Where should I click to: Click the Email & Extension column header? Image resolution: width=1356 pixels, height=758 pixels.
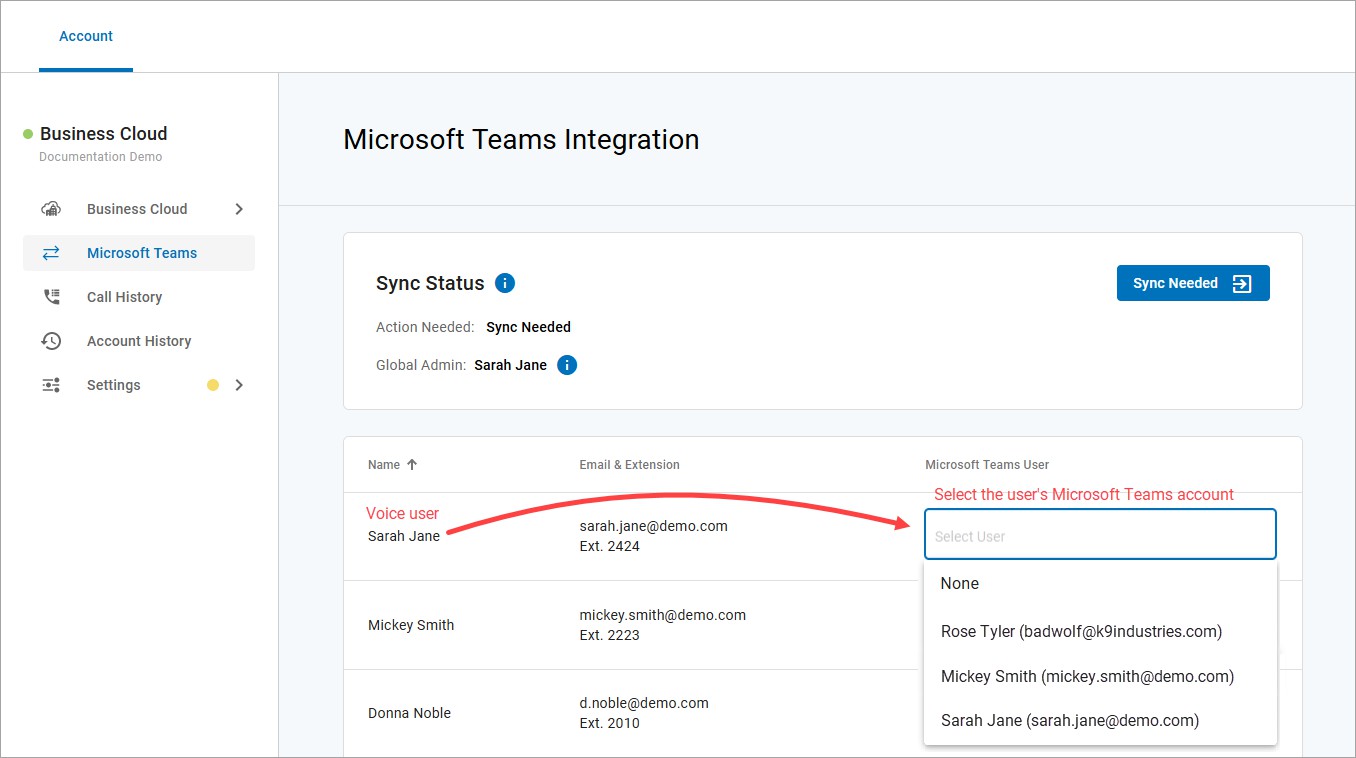tap(629, 465)
